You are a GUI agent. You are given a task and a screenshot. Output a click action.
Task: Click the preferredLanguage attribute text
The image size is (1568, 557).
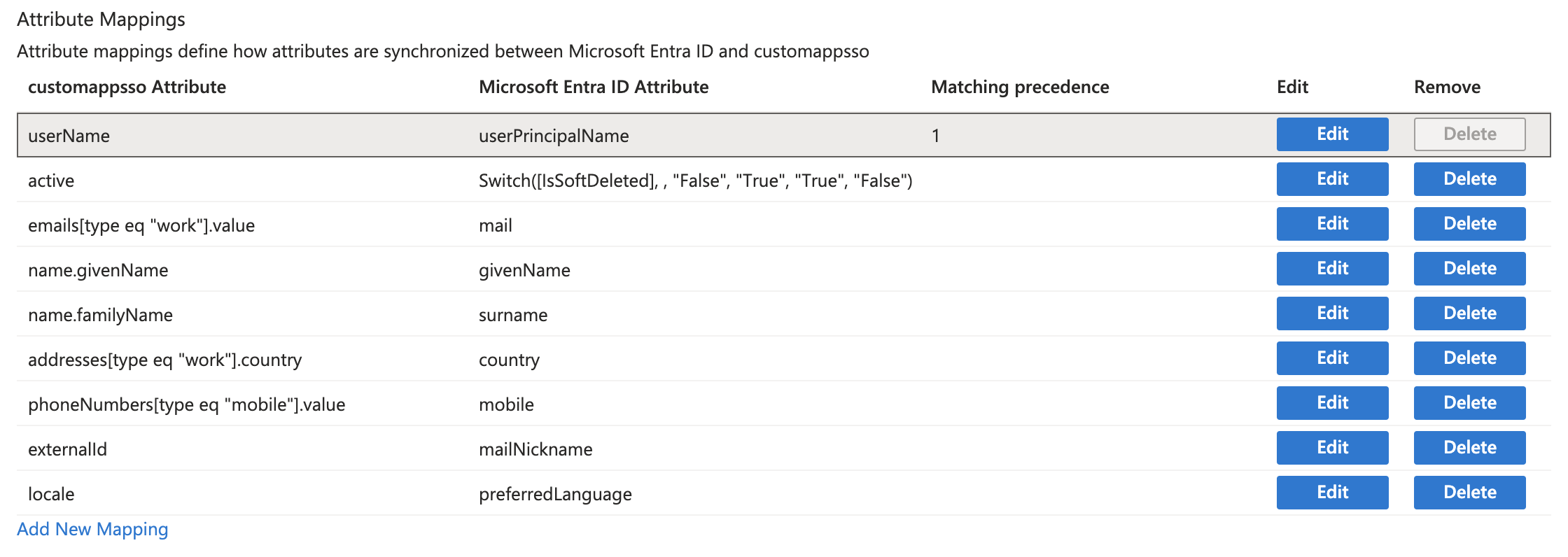pos(555,494)
